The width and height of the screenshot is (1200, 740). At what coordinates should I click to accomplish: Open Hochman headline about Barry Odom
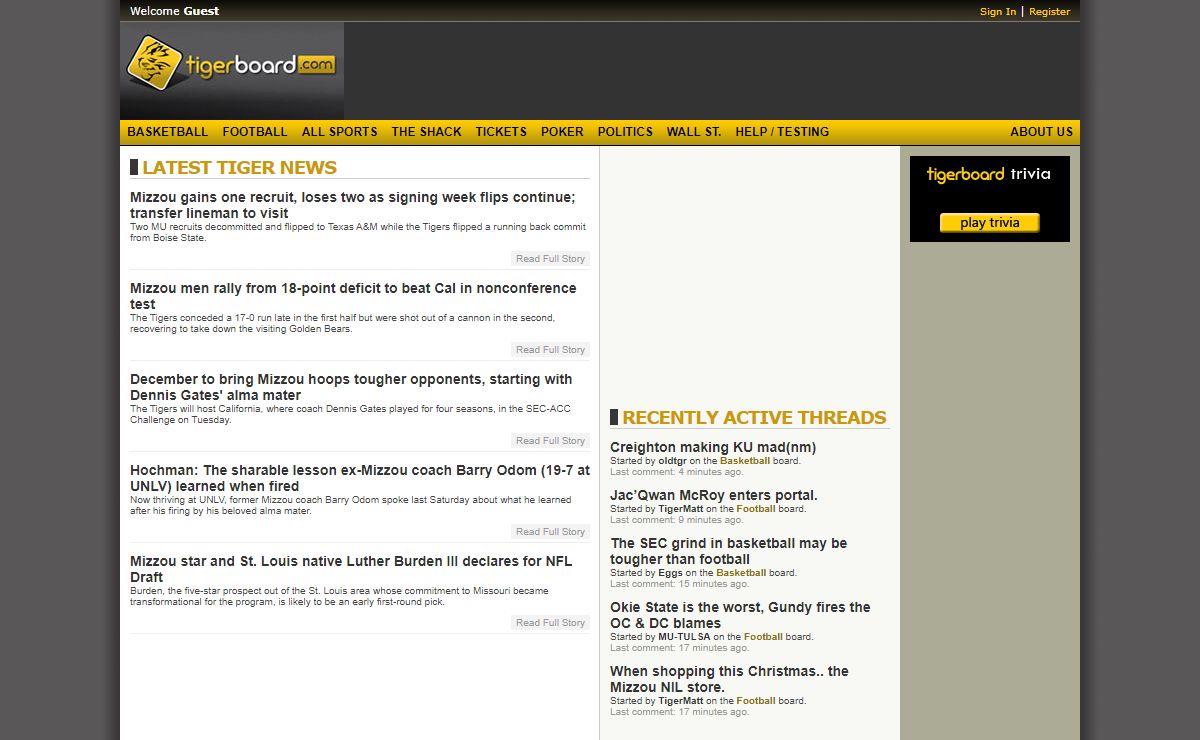pos(360,478)
